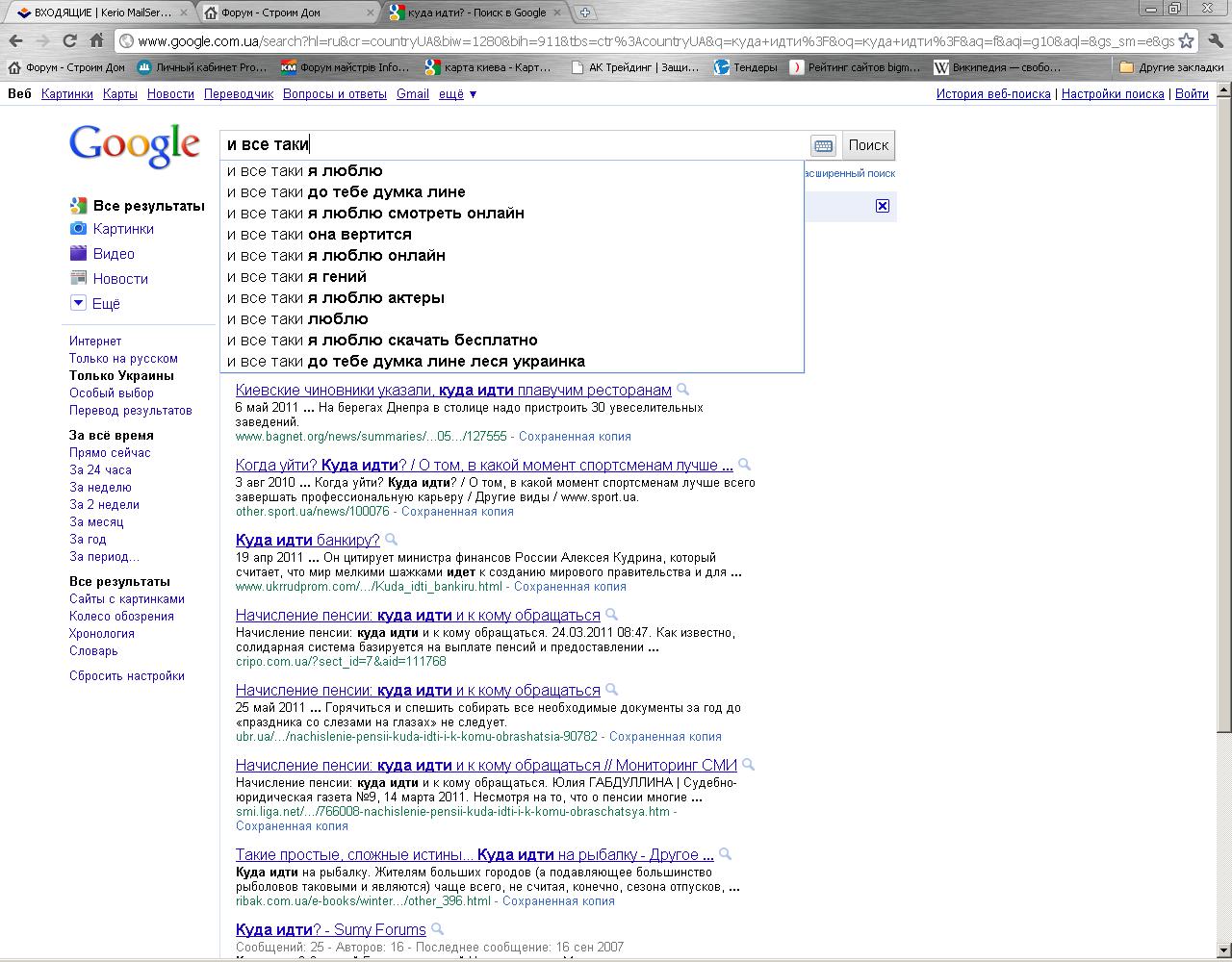
Task: Choose suggestion 'и все таки до тебе думка лине'
Action: (511, 192)
